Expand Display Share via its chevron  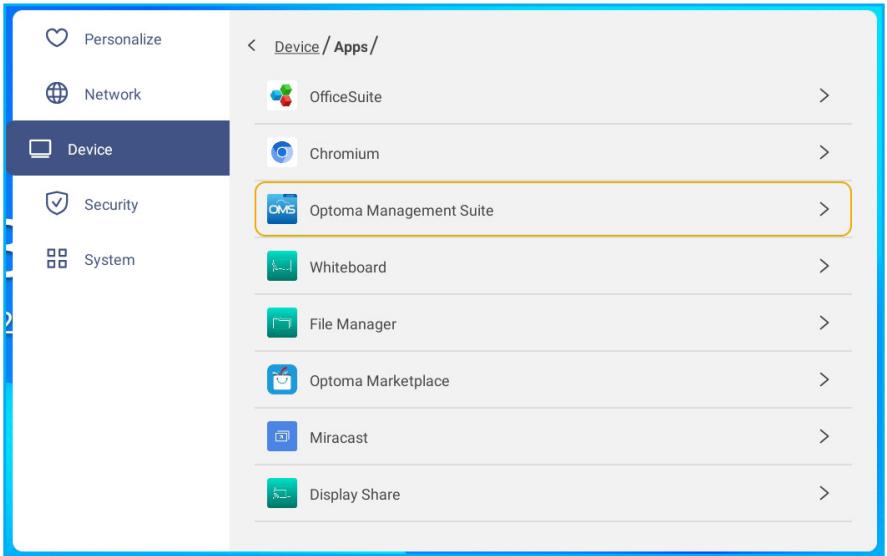824,493
